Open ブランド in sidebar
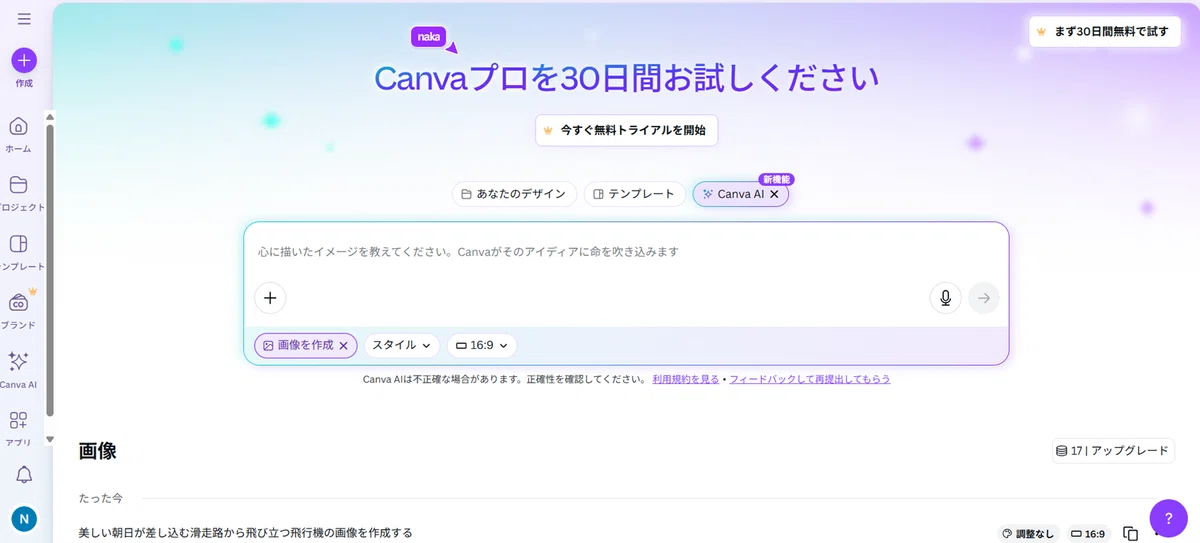This screenshot has width=1200, height=543. (x=18, y=310)
